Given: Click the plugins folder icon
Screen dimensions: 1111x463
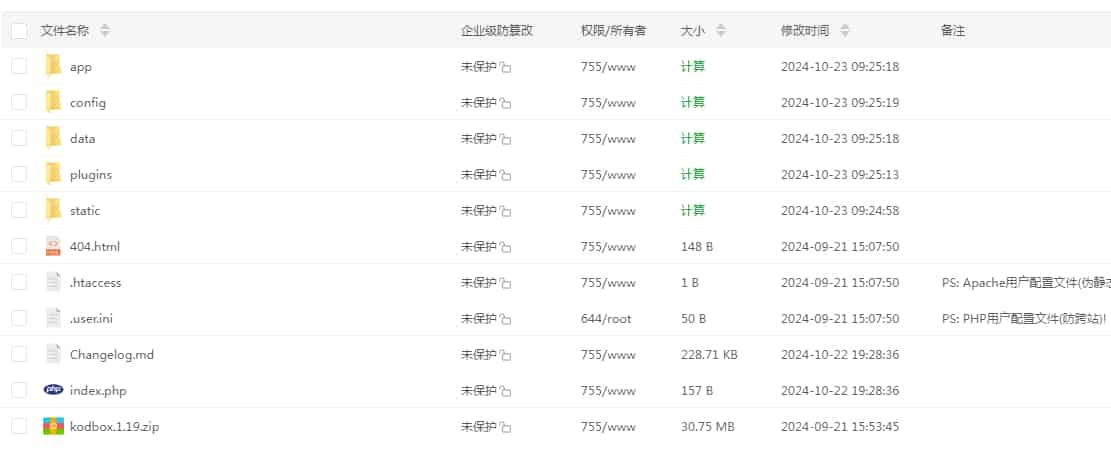Looking at the screenshot, I should (x=53, y=175).
